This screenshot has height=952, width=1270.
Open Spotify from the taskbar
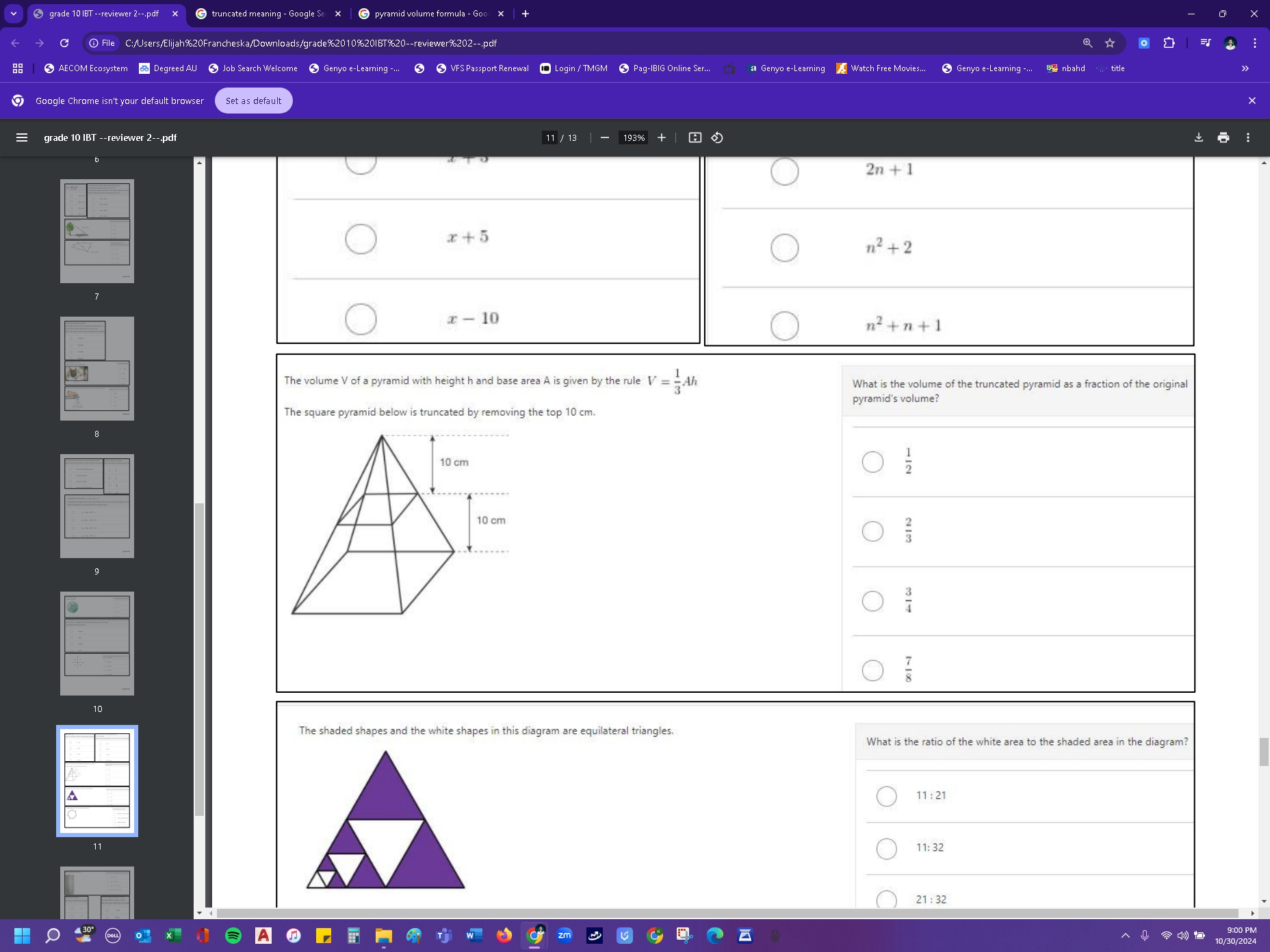(x=233, y=935)
